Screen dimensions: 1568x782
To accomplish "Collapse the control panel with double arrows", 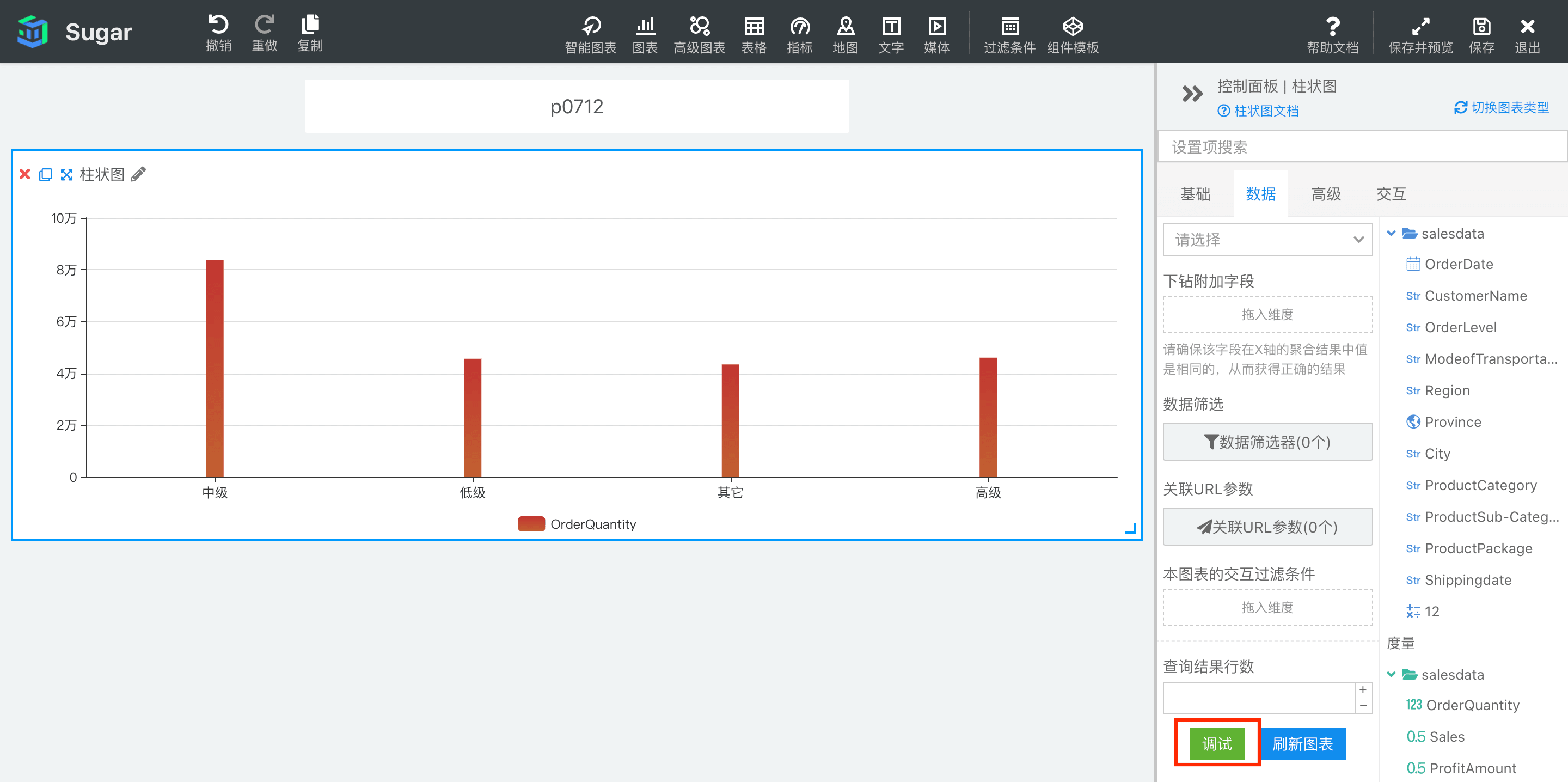I will (x=1192, y=94).
